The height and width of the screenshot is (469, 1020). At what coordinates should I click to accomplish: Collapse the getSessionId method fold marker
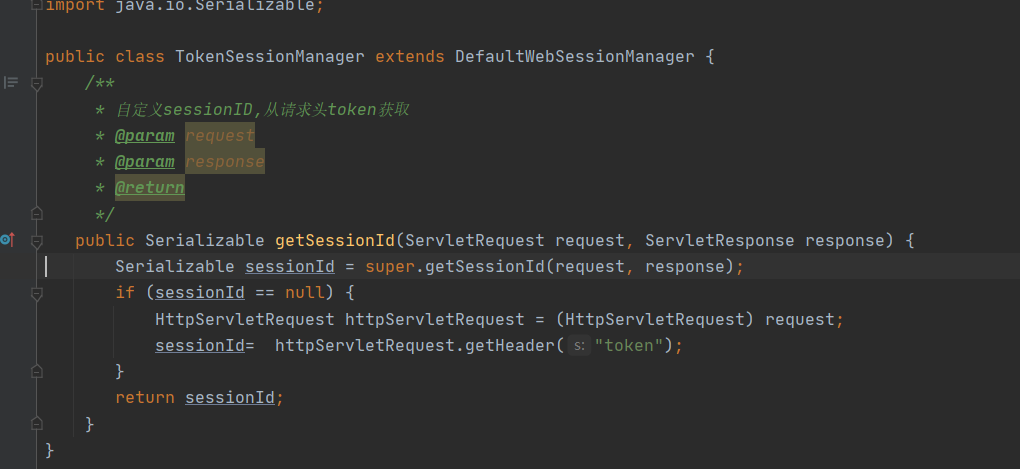coord(37,241)
